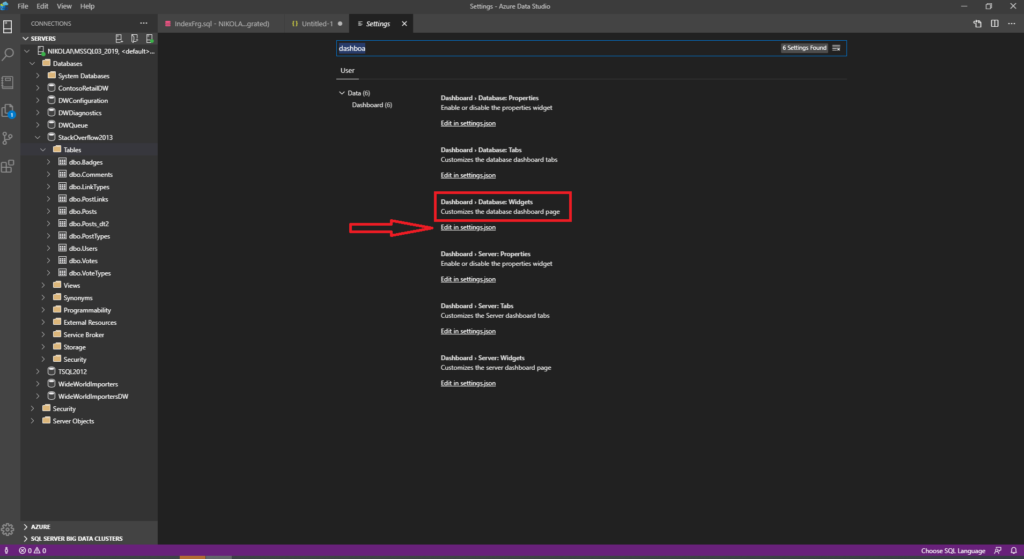Click the New Connection icon in Servers
The width and height of the screenshot is (1024, 559).
point(119,39)
